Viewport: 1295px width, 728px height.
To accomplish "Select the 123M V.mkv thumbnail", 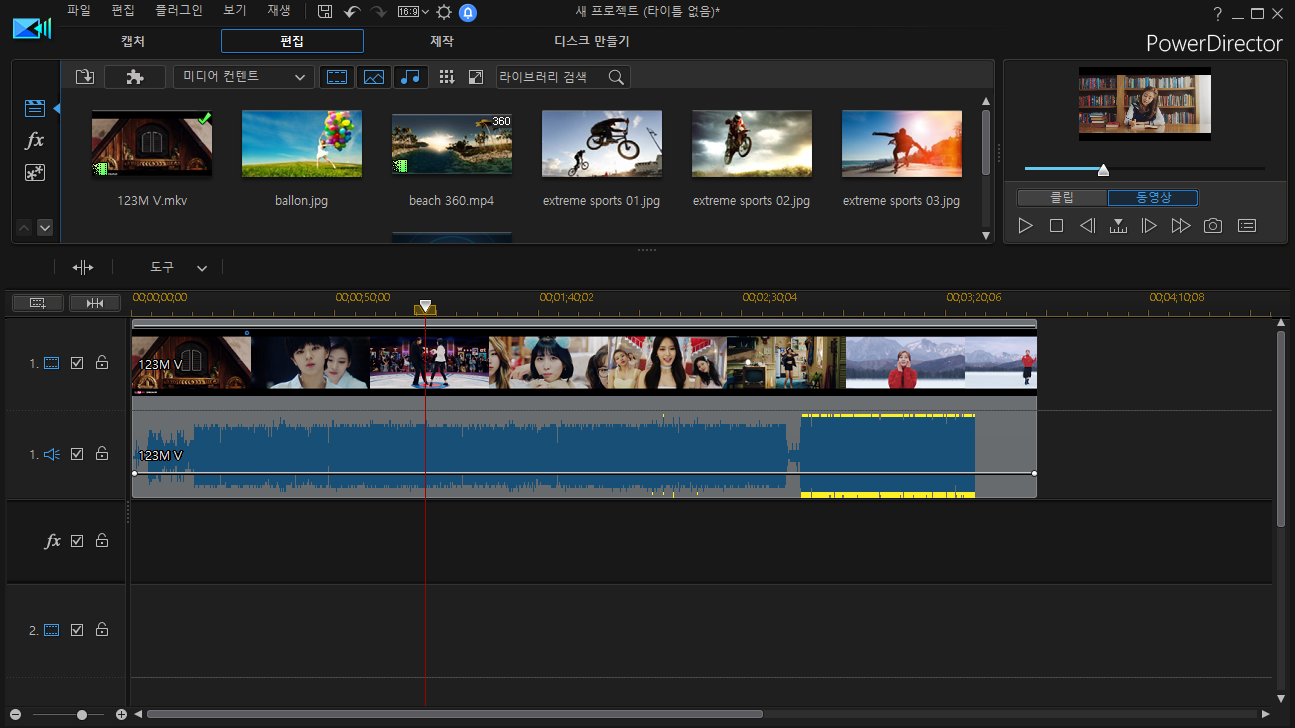I will pyautogui.click(x=152, y=144).
